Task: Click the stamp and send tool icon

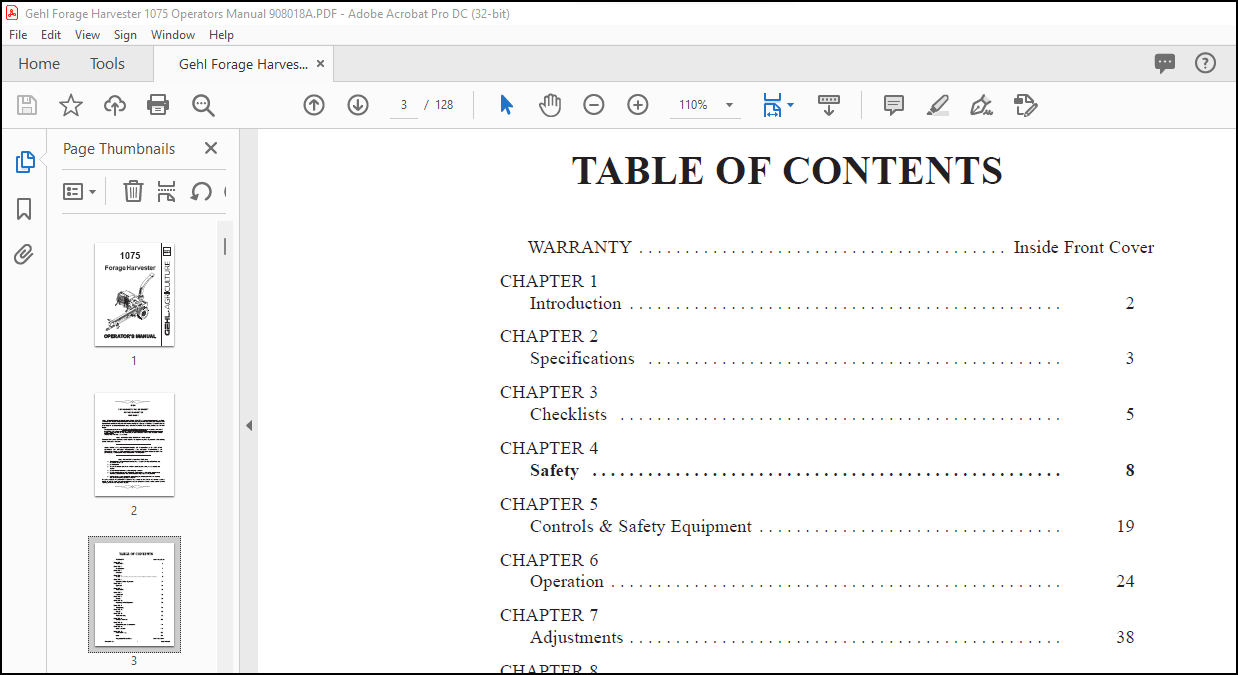Action: pyautogui.click(x=1025, y=105)
